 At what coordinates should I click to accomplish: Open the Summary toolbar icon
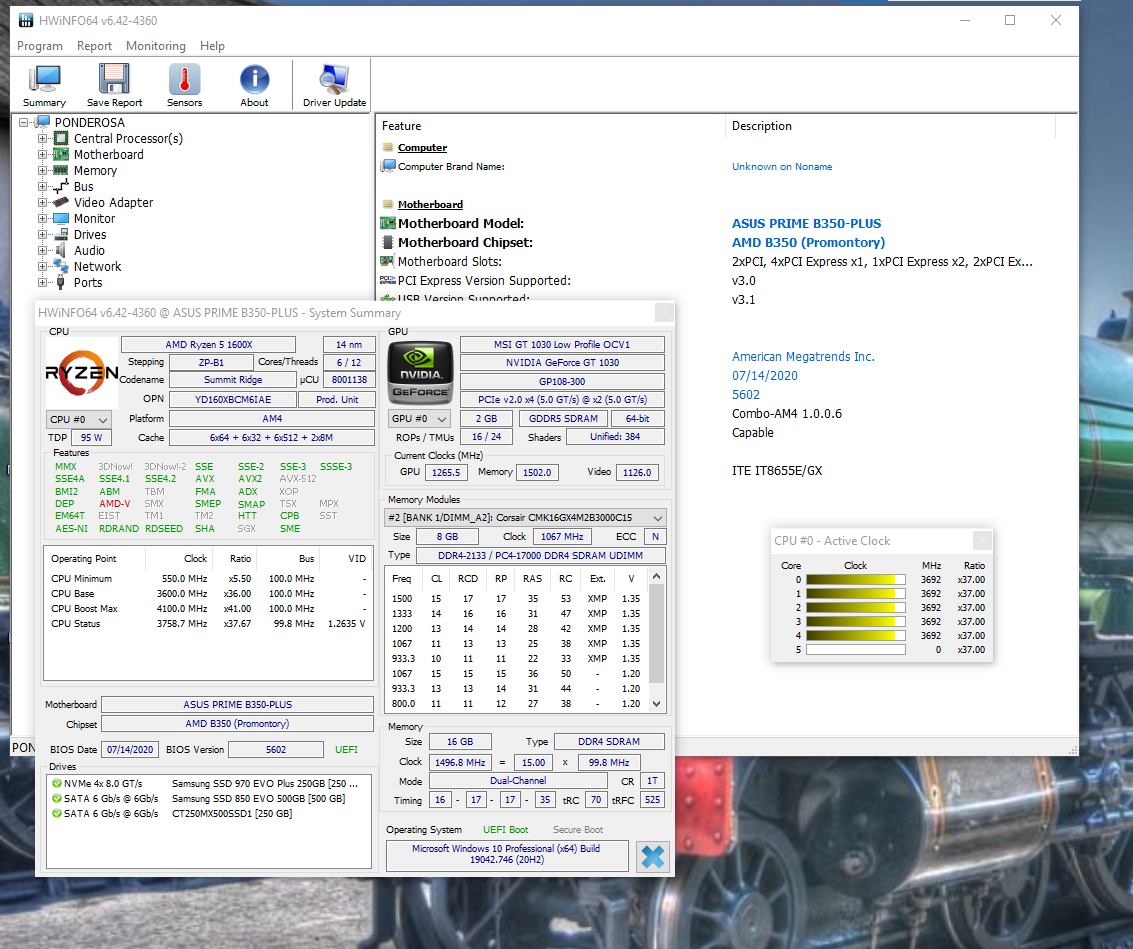44,79
